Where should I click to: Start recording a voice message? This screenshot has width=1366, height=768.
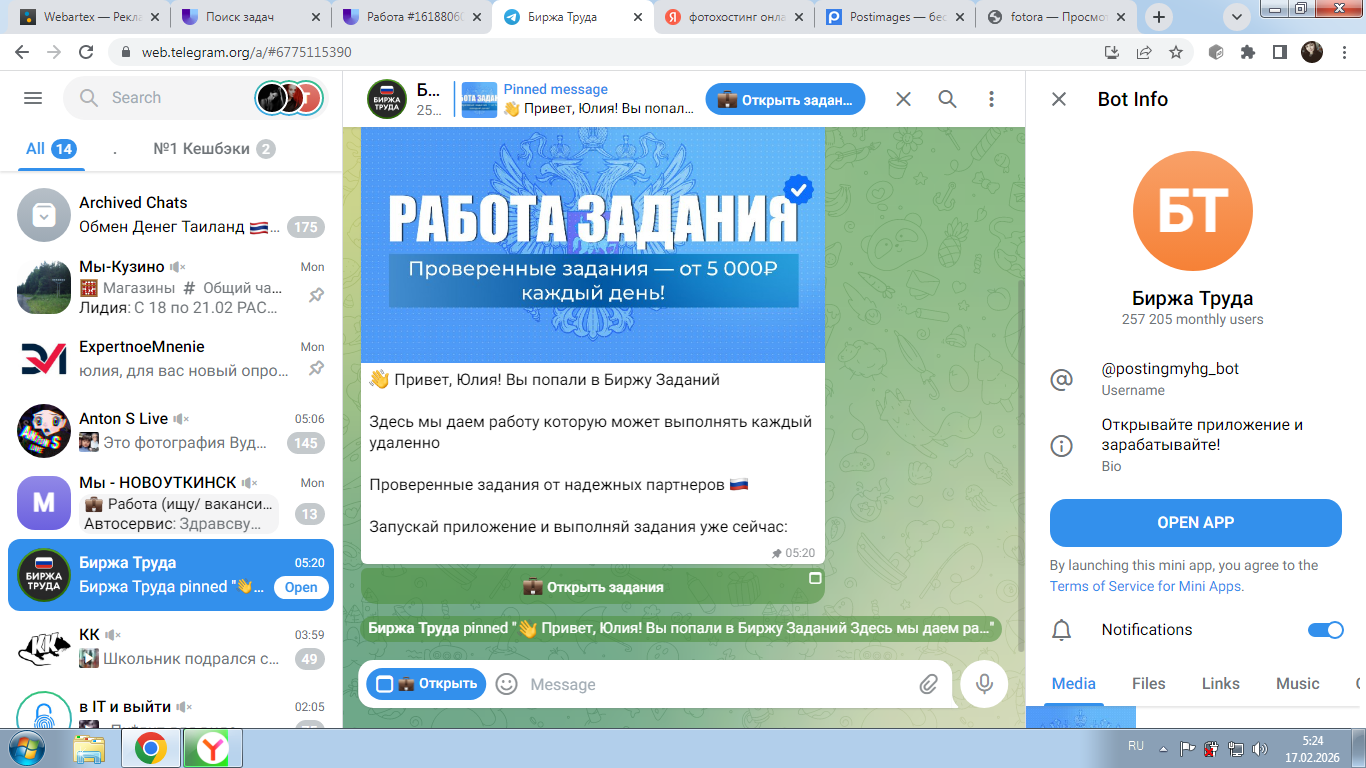pyautogui.click(x=985, y=684)
